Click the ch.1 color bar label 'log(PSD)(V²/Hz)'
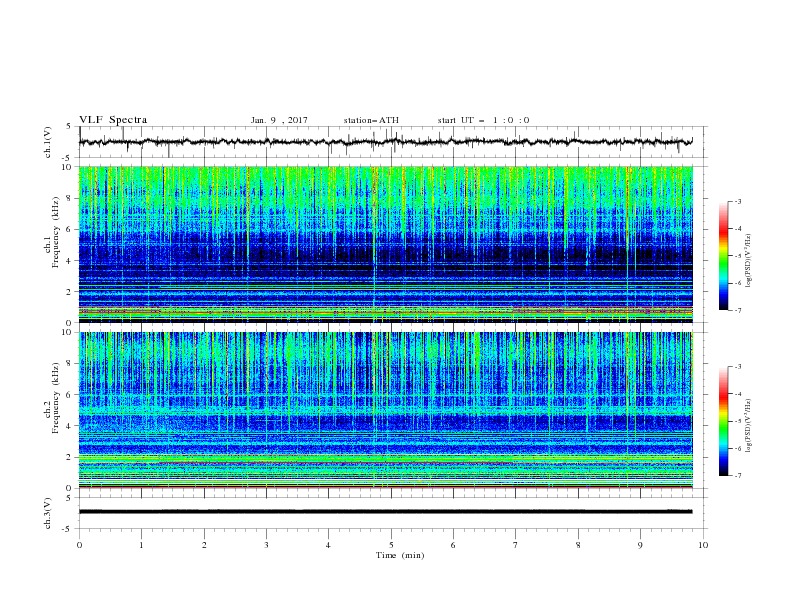Viewport: 792px width, 612px height. point(748,261)
